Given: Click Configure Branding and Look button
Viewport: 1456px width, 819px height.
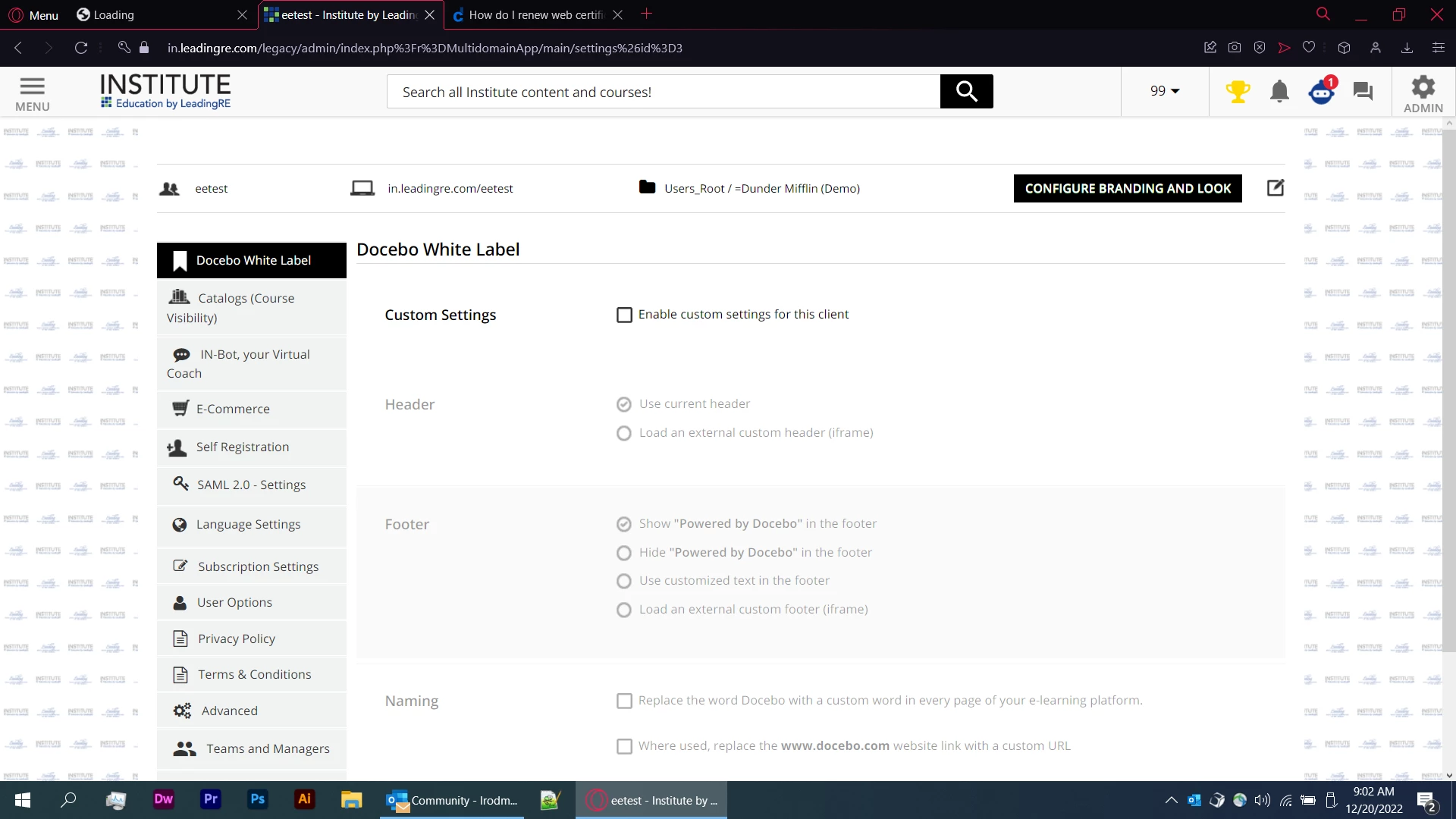Looking at the screenshot, I should (1127, 189).
